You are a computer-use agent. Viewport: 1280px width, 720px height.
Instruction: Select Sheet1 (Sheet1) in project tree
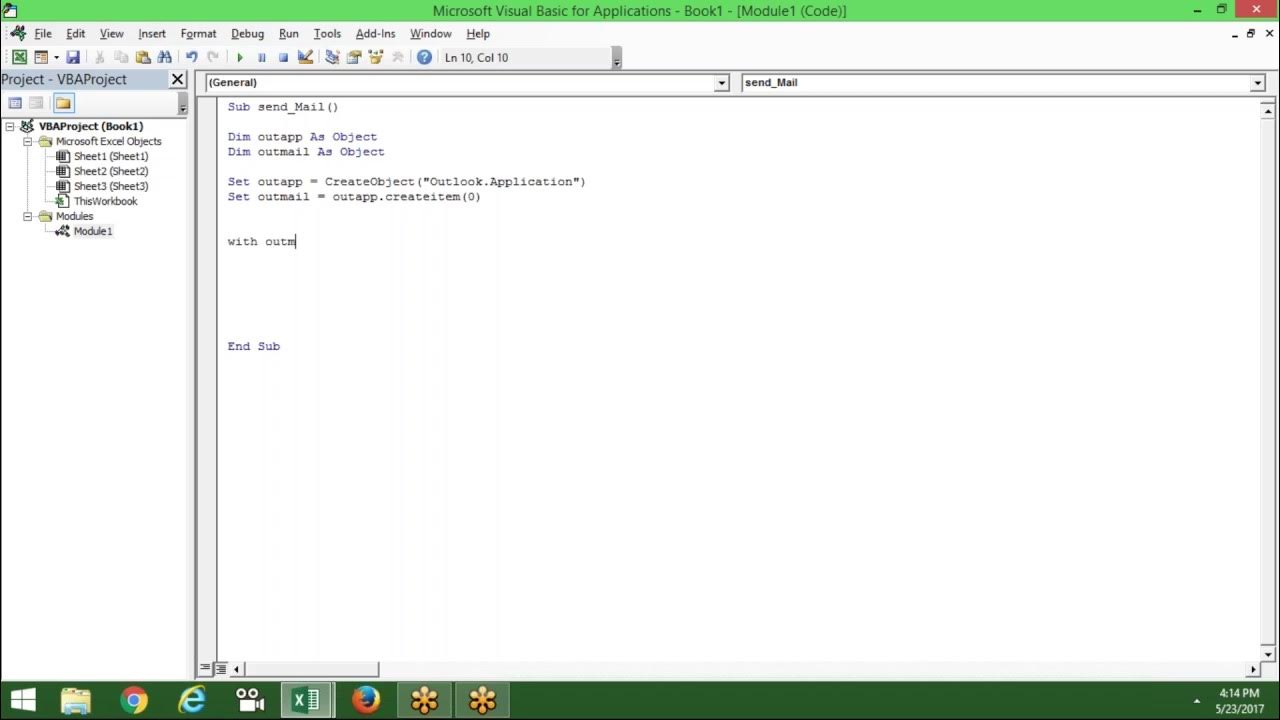click(110, 156)
